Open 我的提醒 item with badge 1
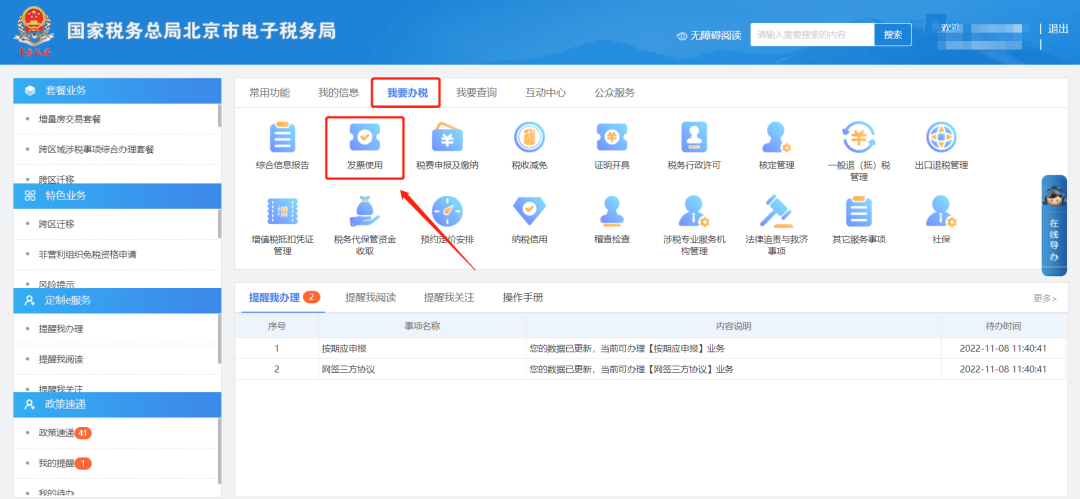Image resolution: width=1080 pixels, height=499 pixels. 65,463
